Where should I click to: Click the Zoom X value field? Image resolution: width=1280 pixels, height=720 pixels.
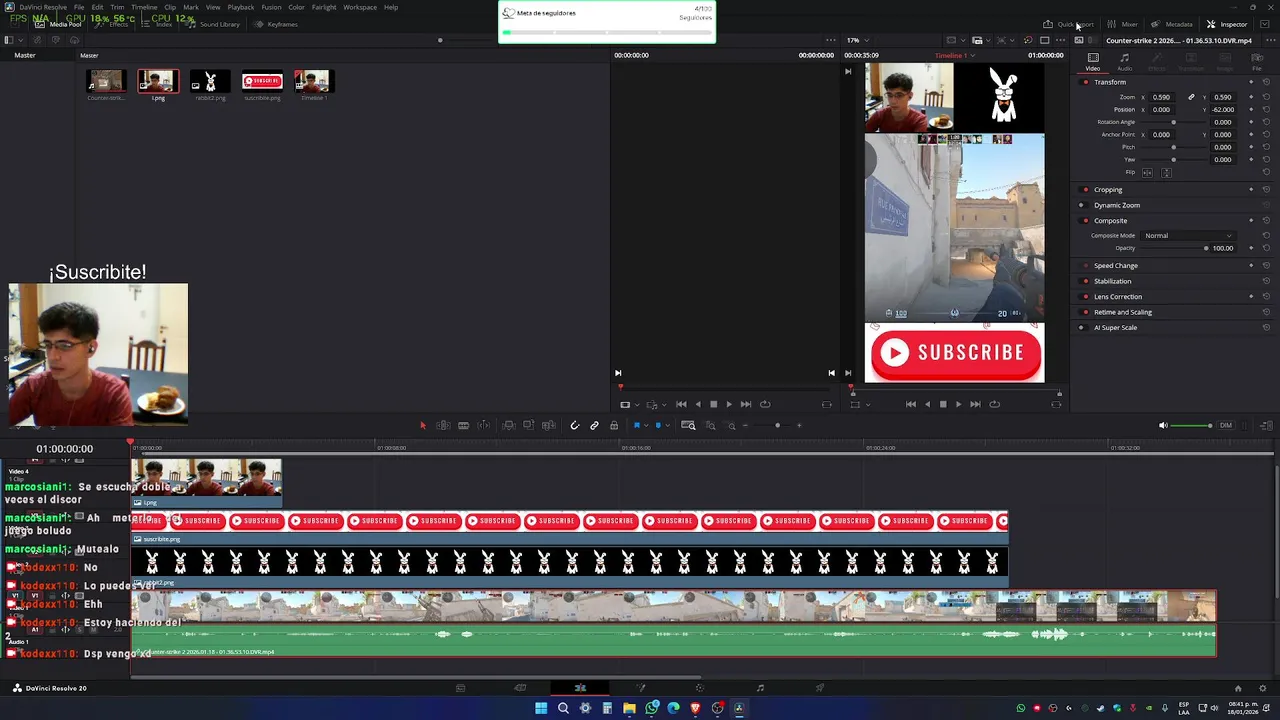pyautogui.click(x=1160, y=97)
